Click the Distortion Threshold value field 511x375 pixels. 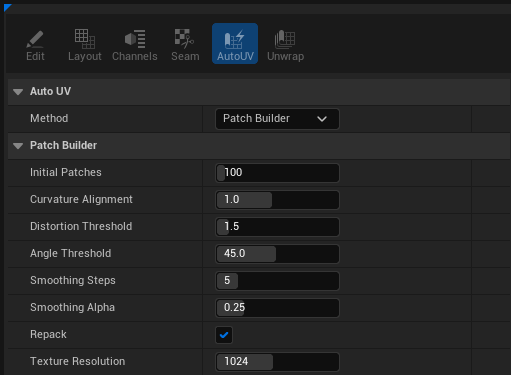[277, 227]
